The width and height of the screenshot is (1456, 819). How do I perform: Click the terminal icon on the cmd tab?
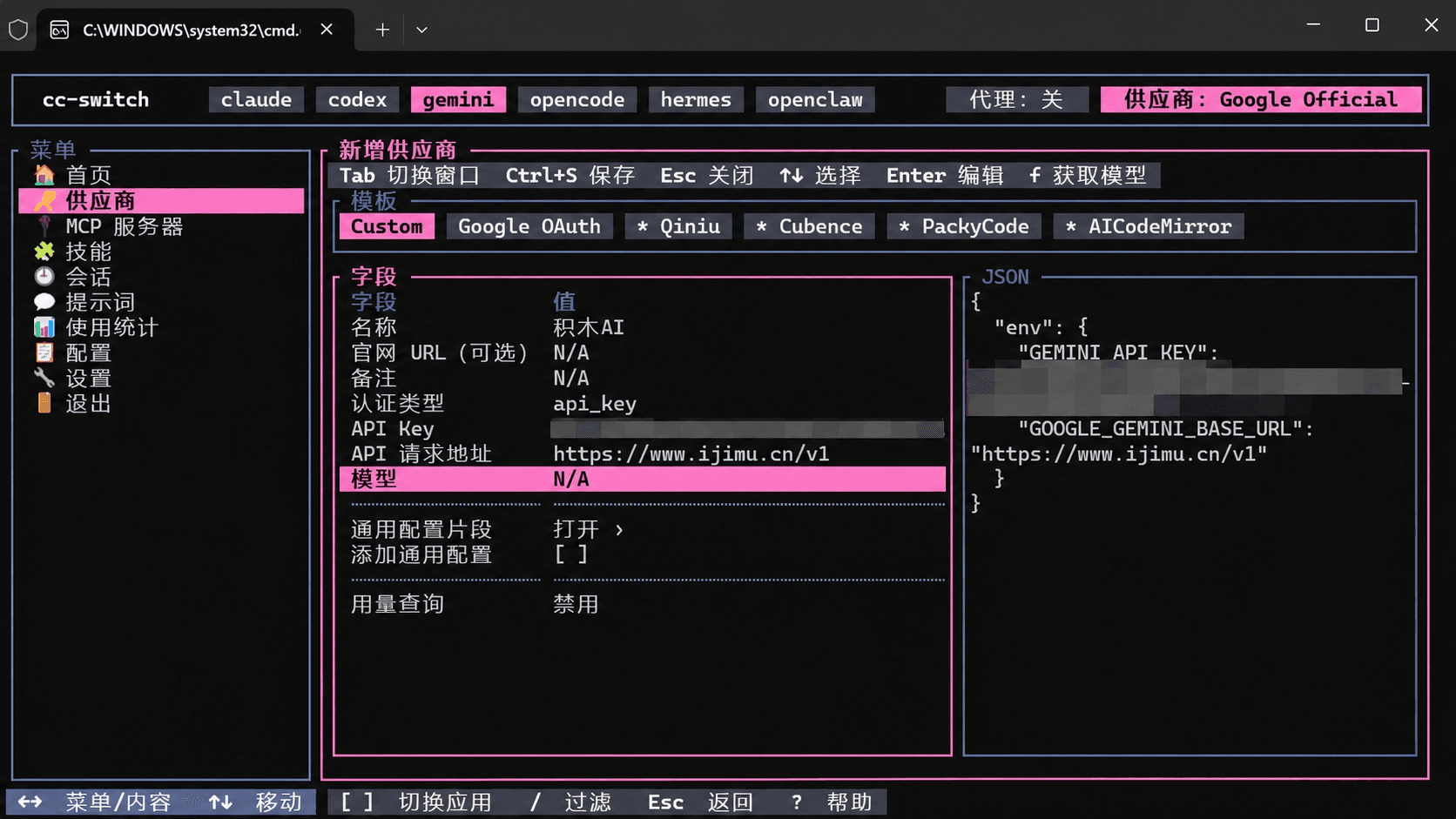coord(59,30)
